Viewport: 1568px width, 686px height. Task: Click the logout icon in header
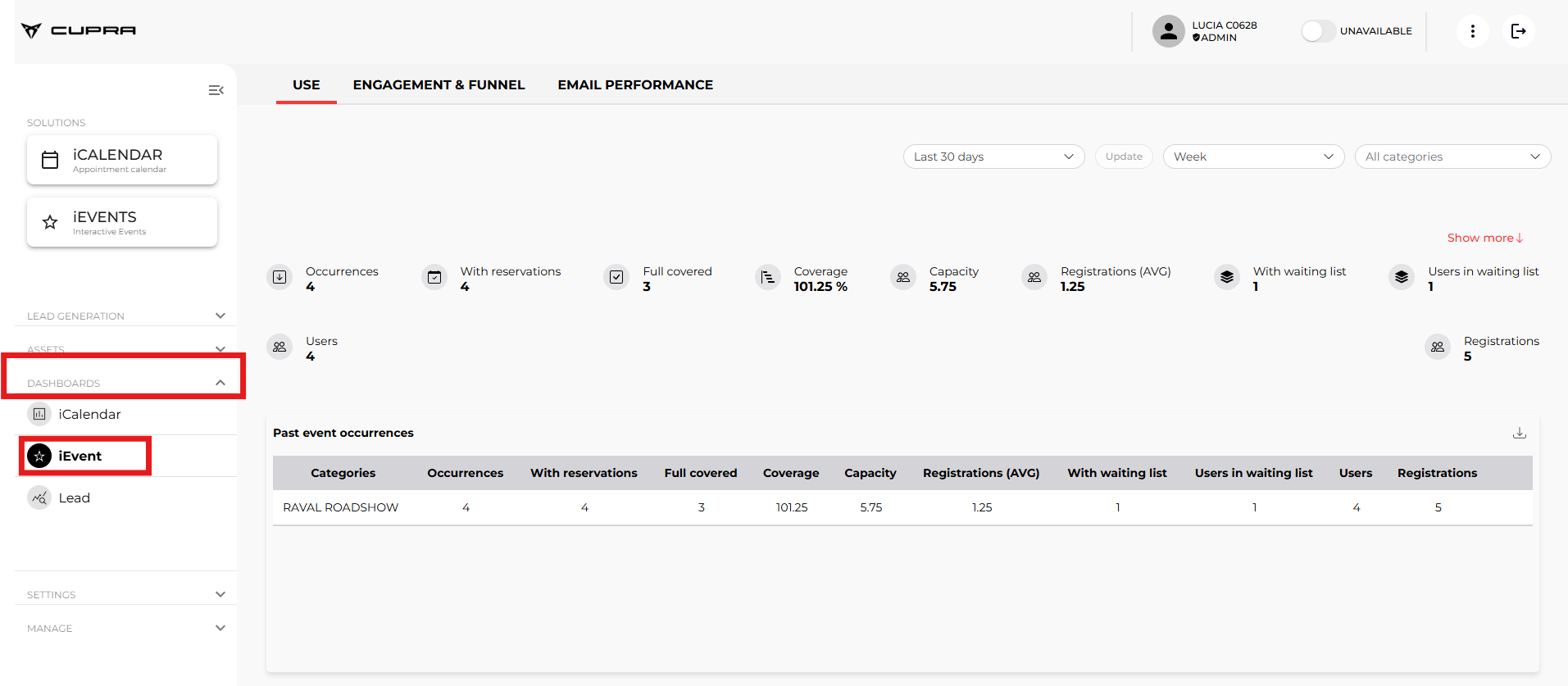point(1518,31)
